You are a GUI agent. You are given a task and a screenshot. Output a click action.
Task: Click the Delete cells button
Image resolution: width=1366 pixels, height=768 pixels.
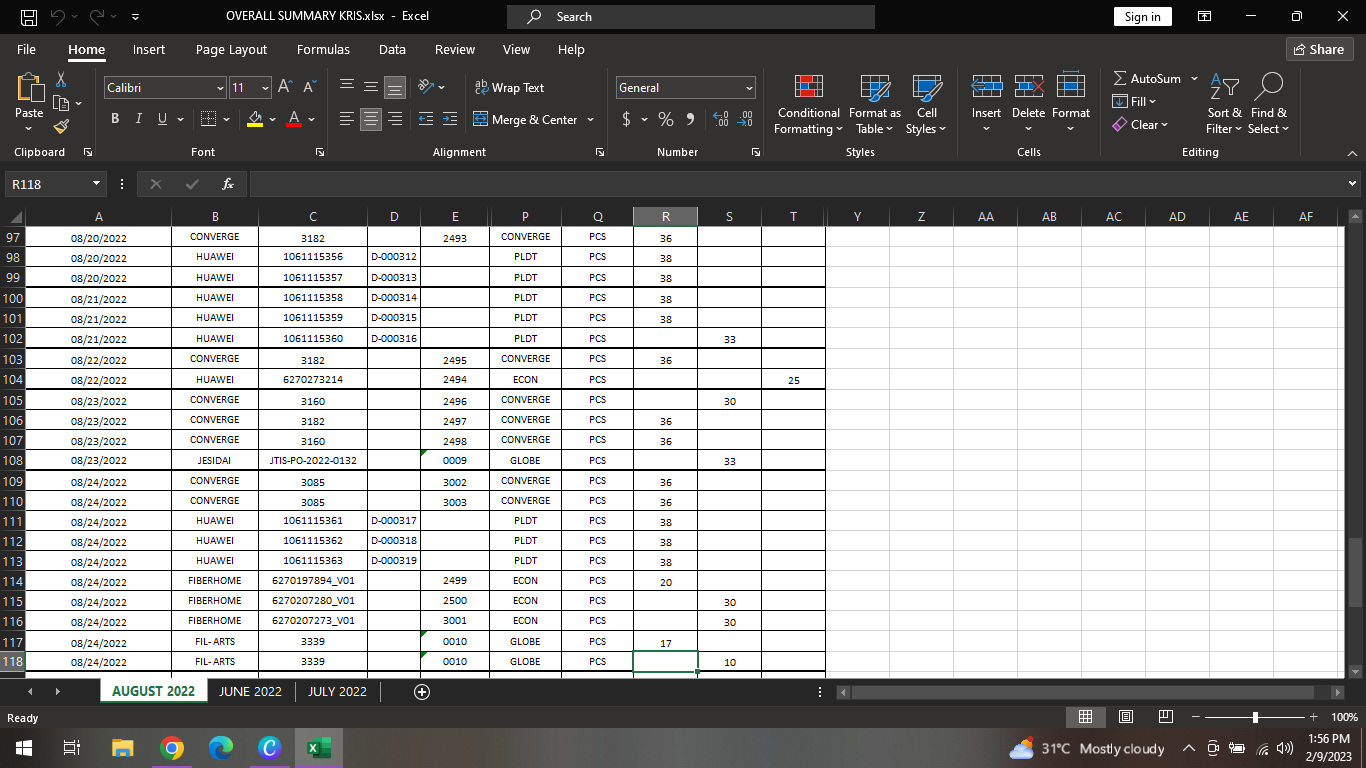point(1028,104)
